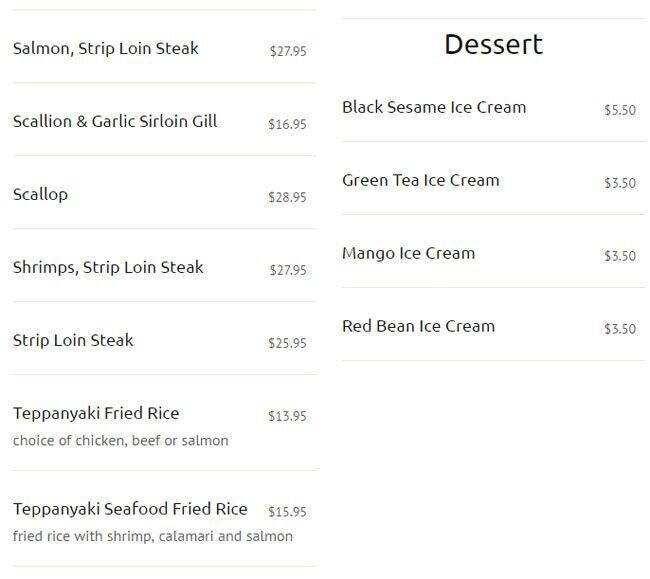Open the Teppanyaki Seafood Fried Rice item
This screenshot has width=650, height=579.
(x=130, y=509)
